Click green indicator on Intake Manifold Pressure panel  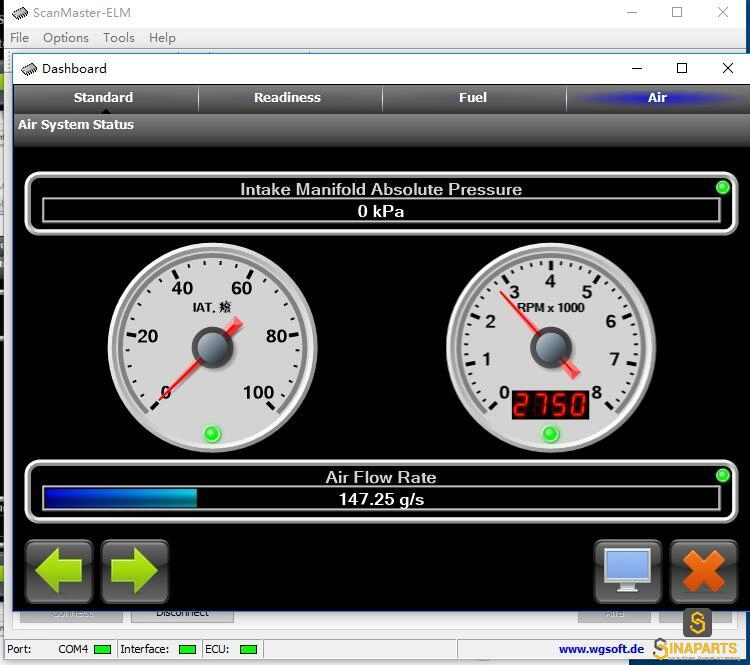click(x=723, y=187)
